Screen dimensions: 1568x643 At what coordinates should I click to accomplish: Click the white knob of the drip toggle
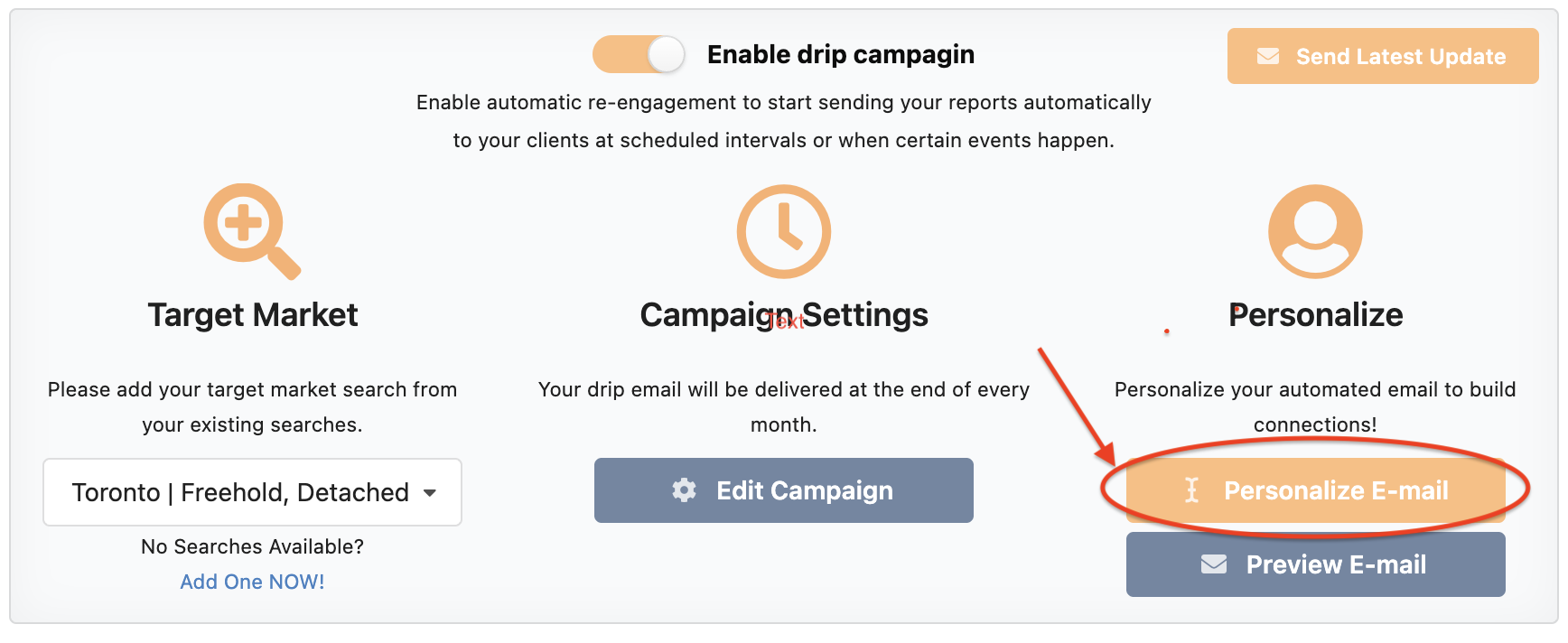(x=667, y=54)
